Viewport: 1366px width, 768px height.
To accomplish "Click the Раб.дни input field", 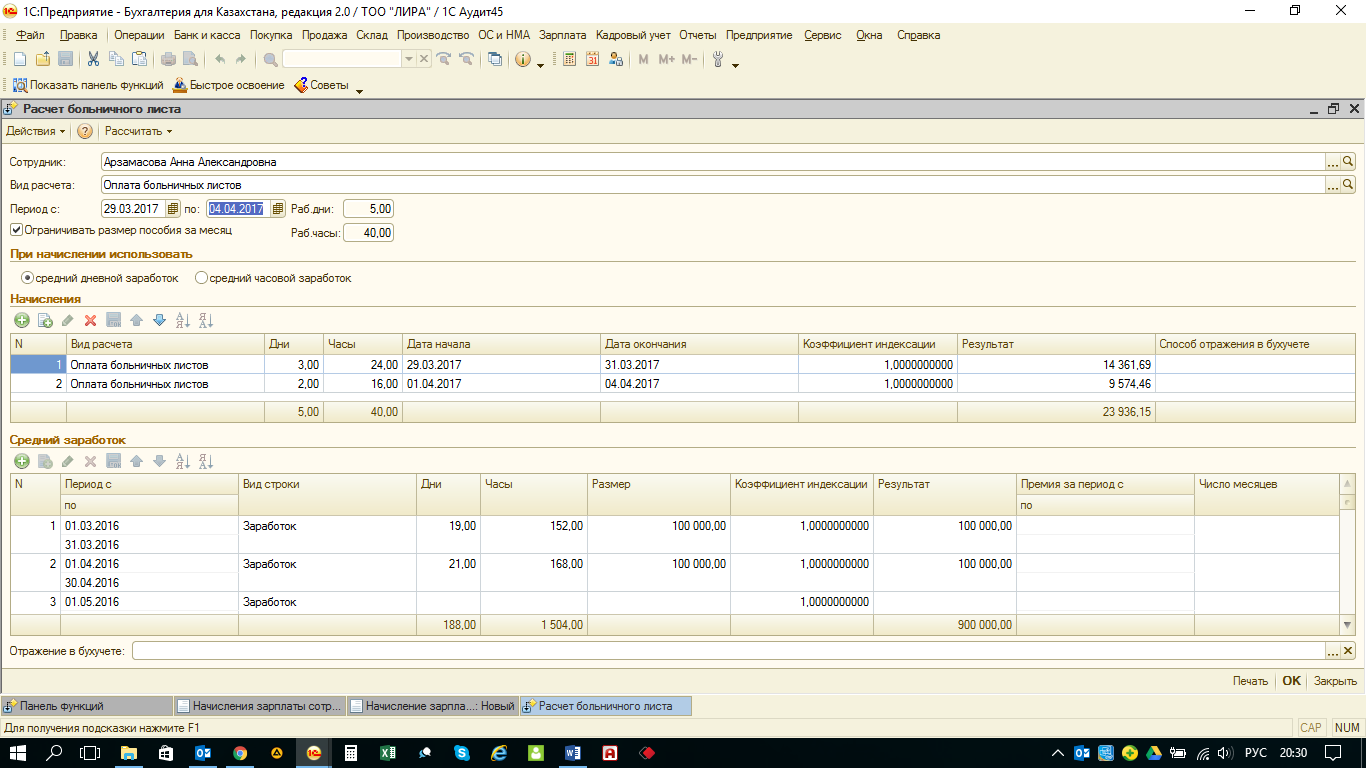I will click(368, 209).
